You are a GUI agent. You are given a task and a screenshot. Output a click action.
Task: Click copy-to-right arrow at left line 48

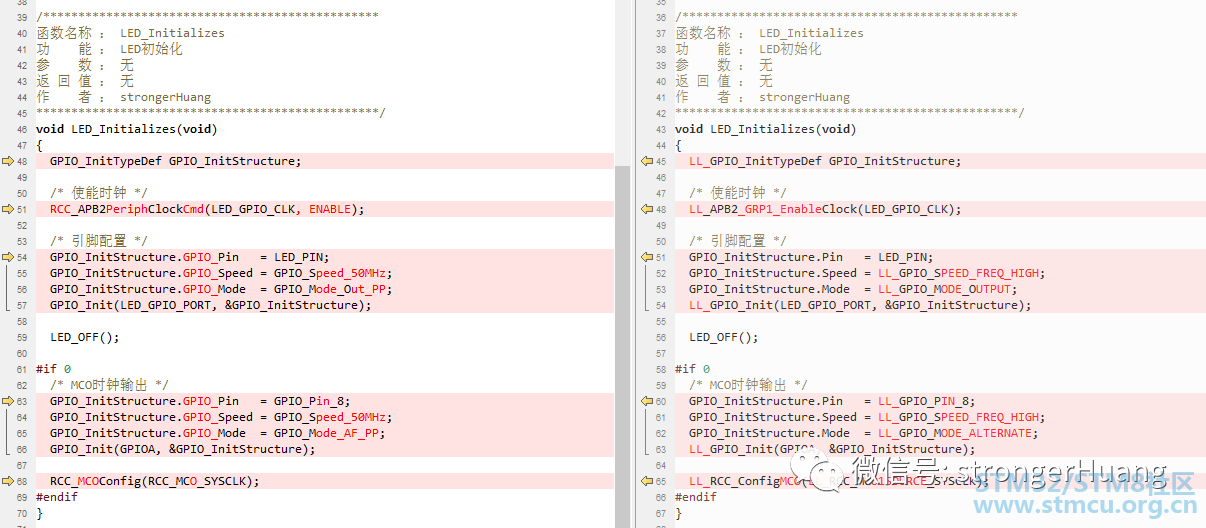(x=9, y=161)
